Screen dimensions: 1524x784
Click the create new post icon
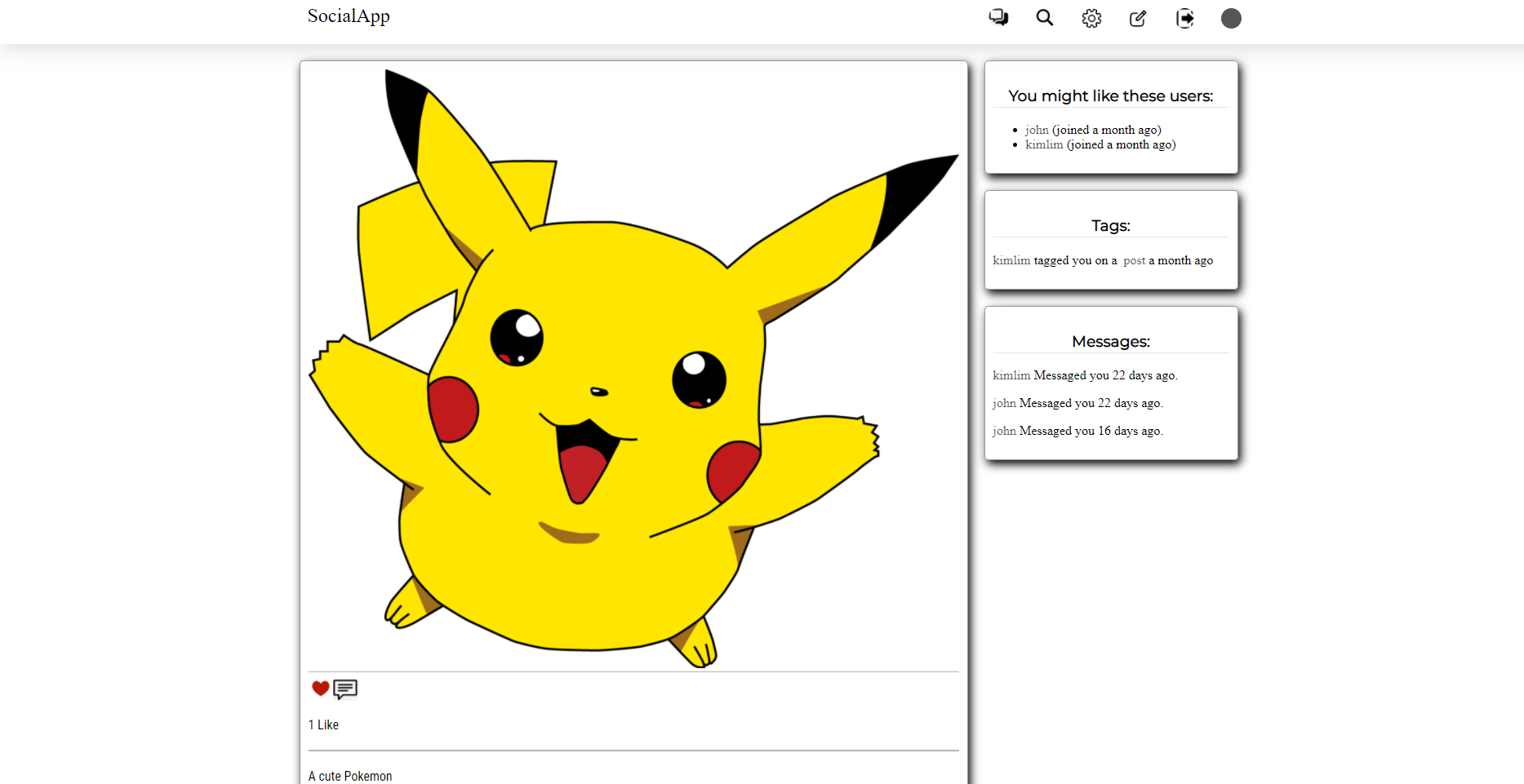(x=1138, y=18)
